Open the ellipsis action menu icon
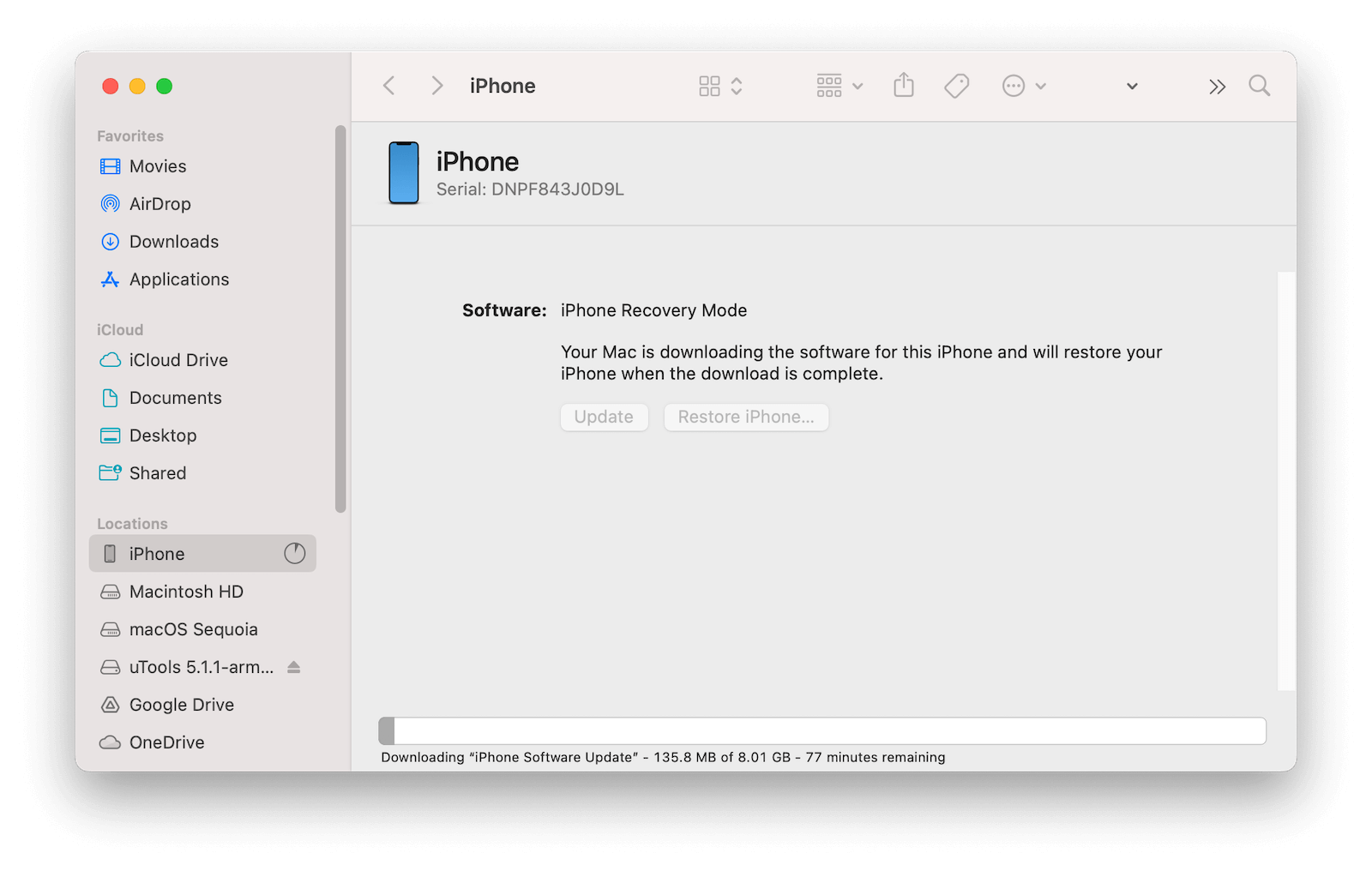This screenshot has width=1372, height=871. coord(1014,86)
